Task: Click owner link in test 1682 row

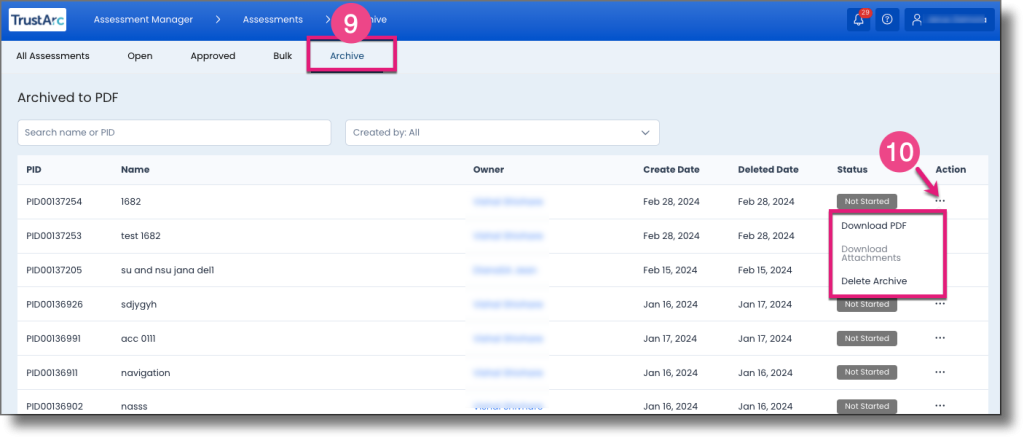Action: [x=508, y=236]
